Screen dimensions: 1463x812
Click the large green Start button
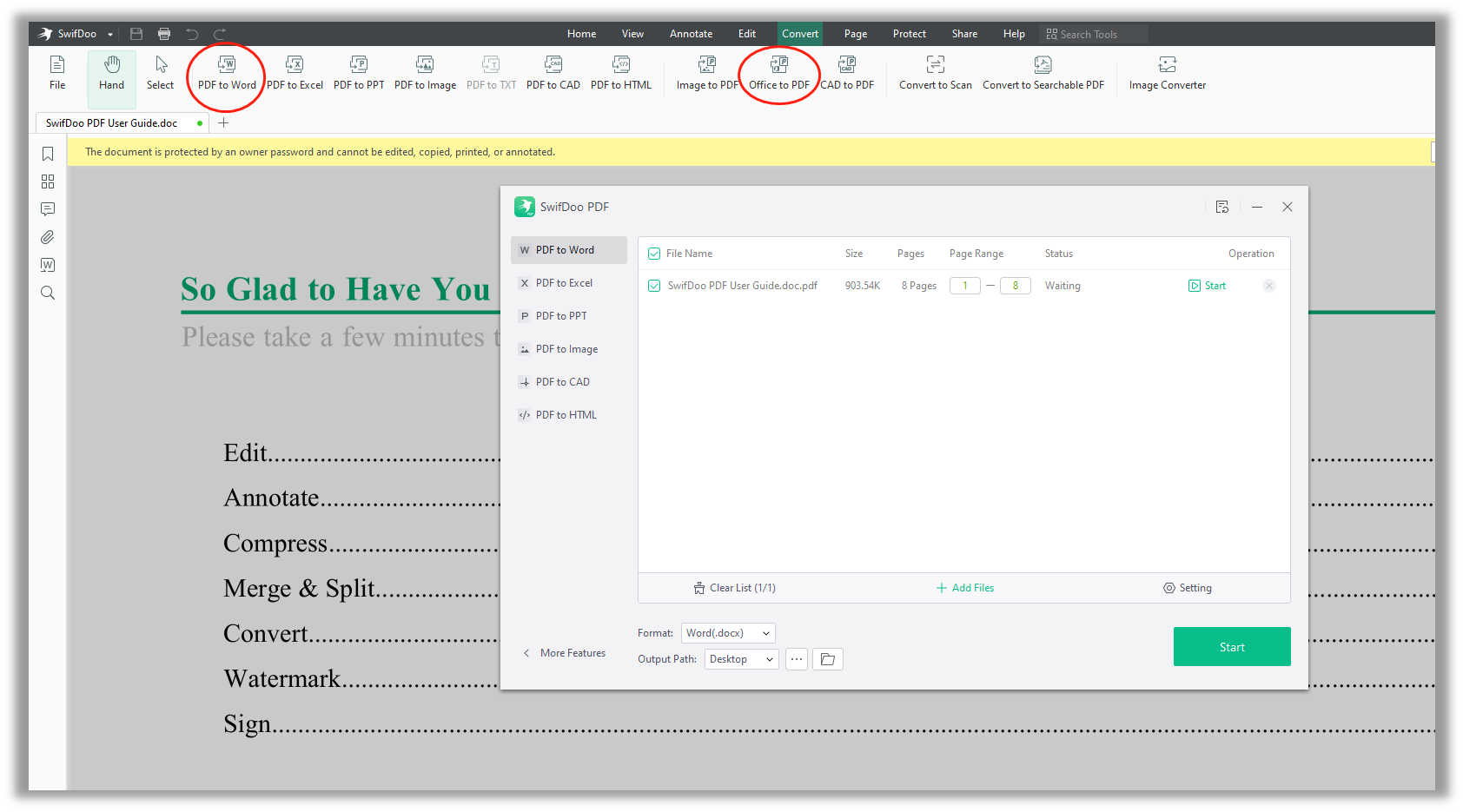[1232, 647]
